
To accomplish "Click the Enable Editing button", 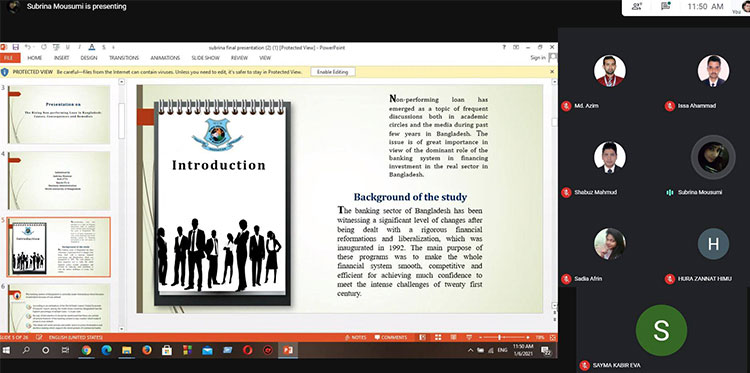I will pyautogui.click(x=332, y=72).
